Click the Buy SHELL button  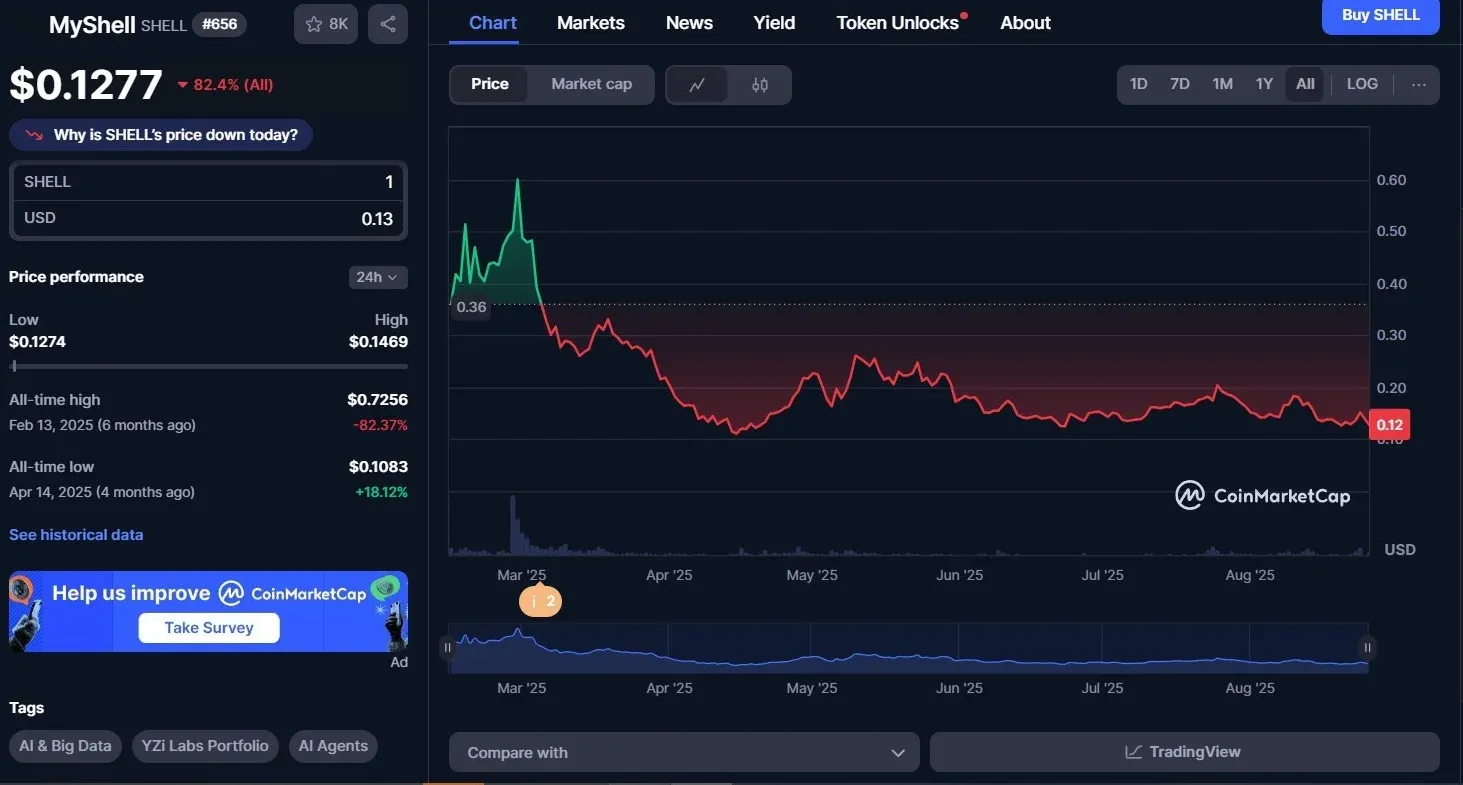[1380, 16]
